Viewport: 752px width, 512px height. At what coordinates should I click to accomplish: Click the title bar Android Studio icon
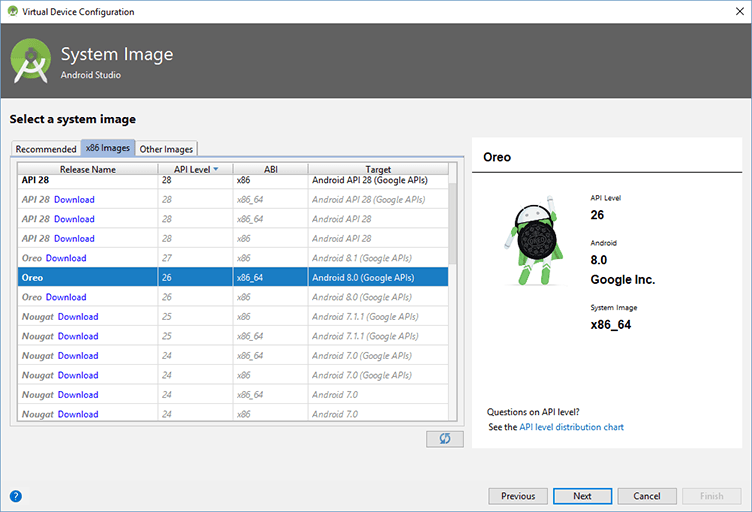tap(12, 11)
